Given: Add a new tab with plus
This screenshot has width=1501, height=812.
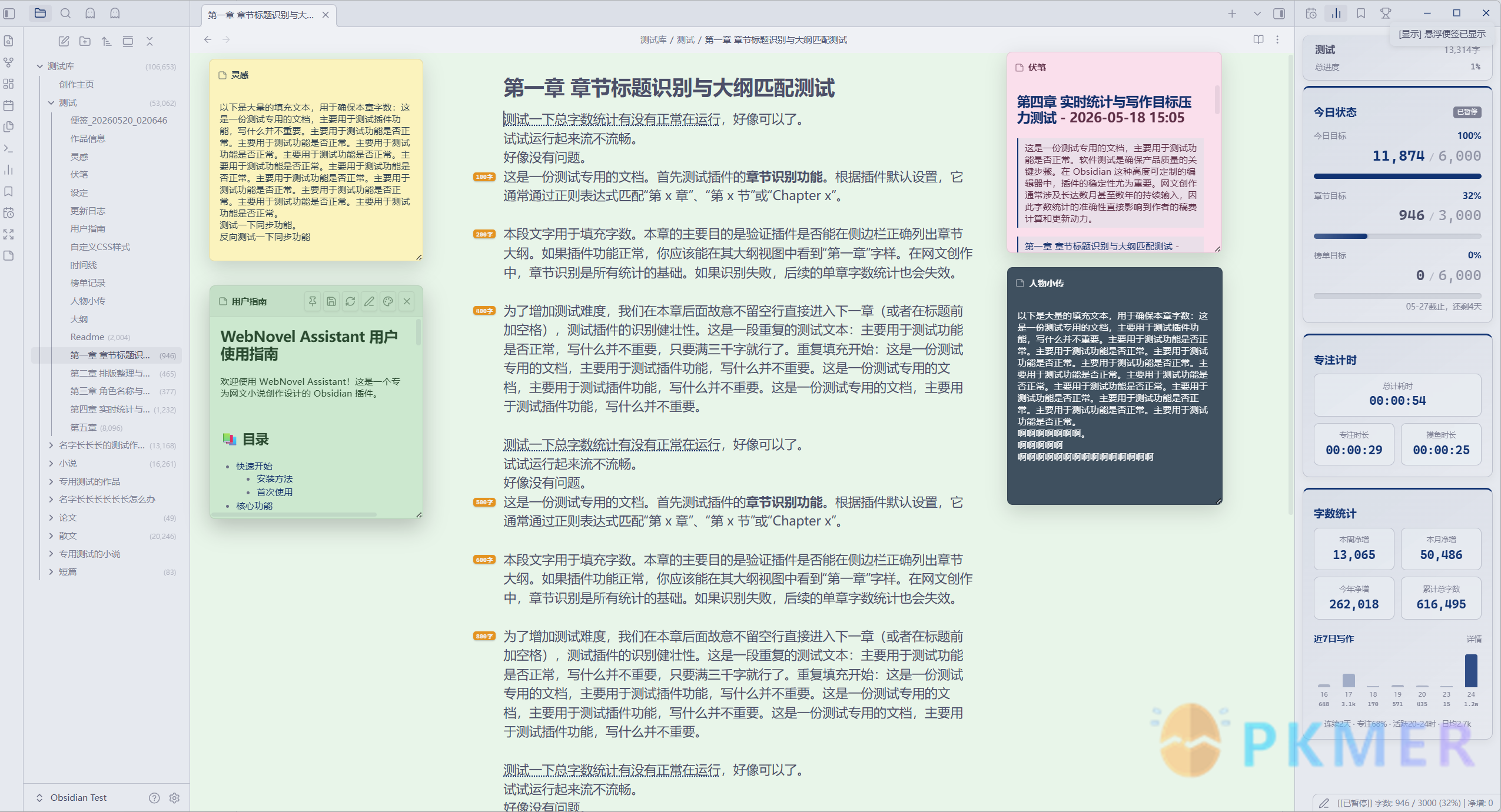Looking at the screenshot, I should [x=1232, y=14].
